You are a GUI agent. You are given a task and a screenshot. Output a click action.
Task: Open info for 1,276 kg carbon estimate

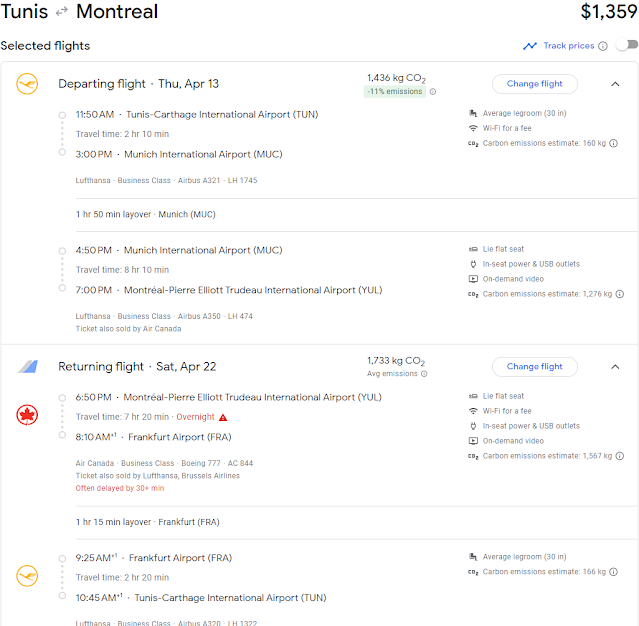(x=619, y=294)
